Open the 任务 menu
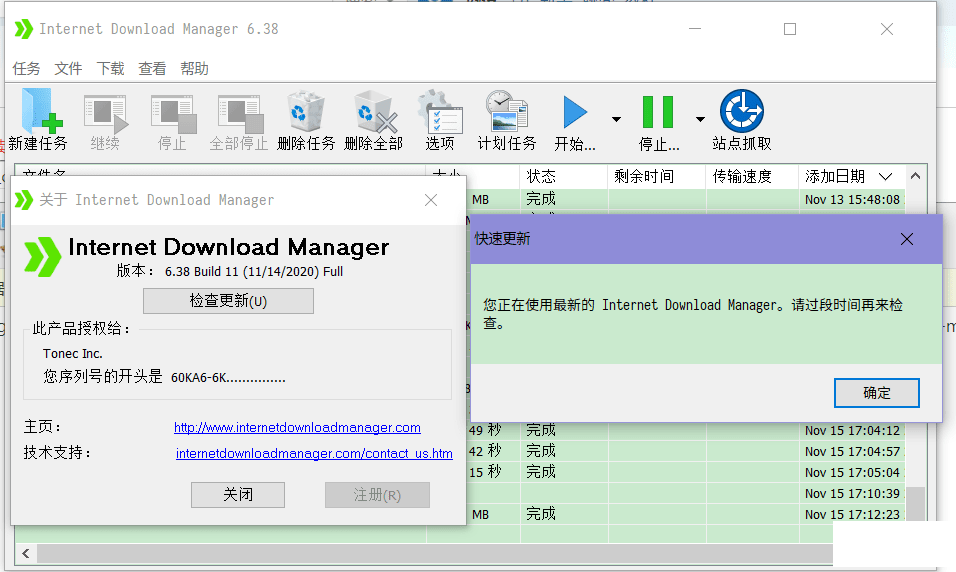956x572 pixels. (x=26, y=68)
